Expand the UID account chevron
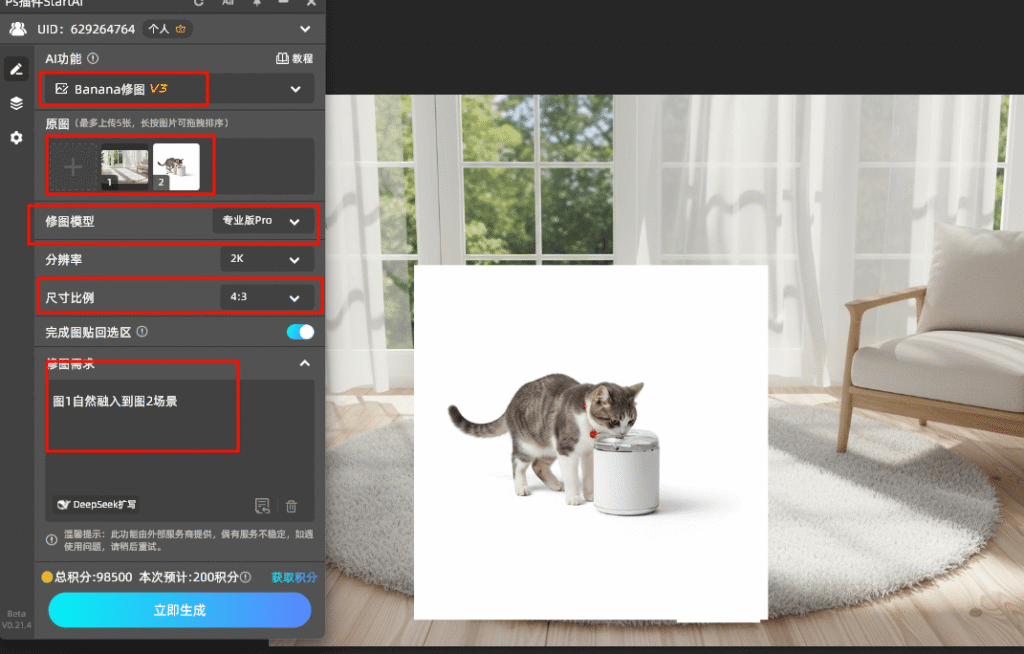Screen dimensions: 1024x654 (305, 29)
